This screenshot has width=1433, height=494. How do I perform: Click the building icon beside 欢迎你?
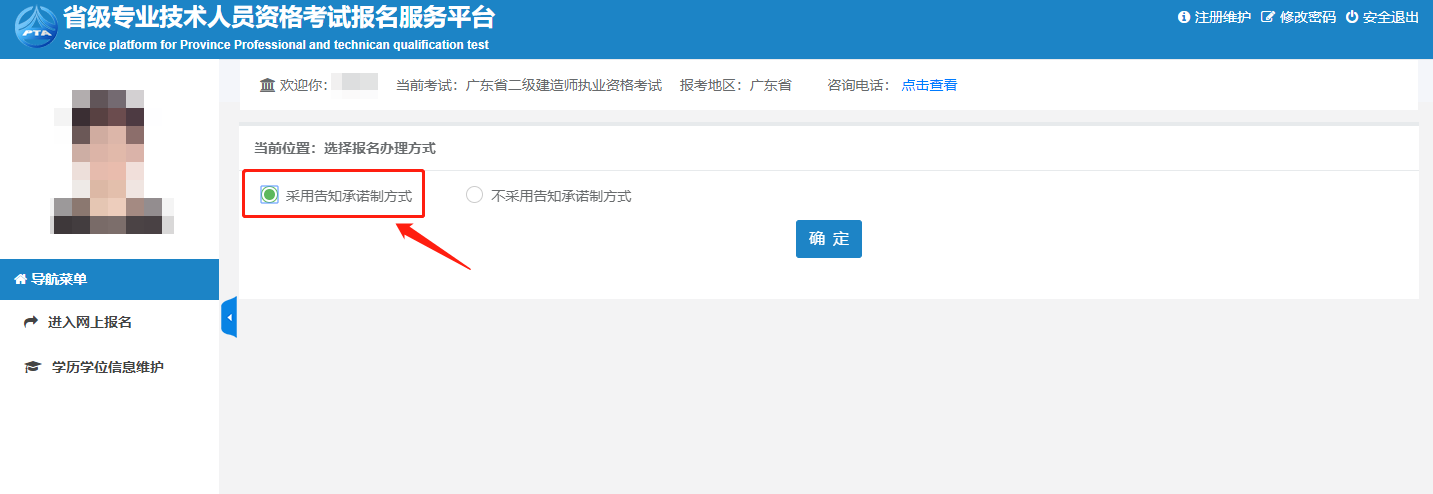point(267,85)
